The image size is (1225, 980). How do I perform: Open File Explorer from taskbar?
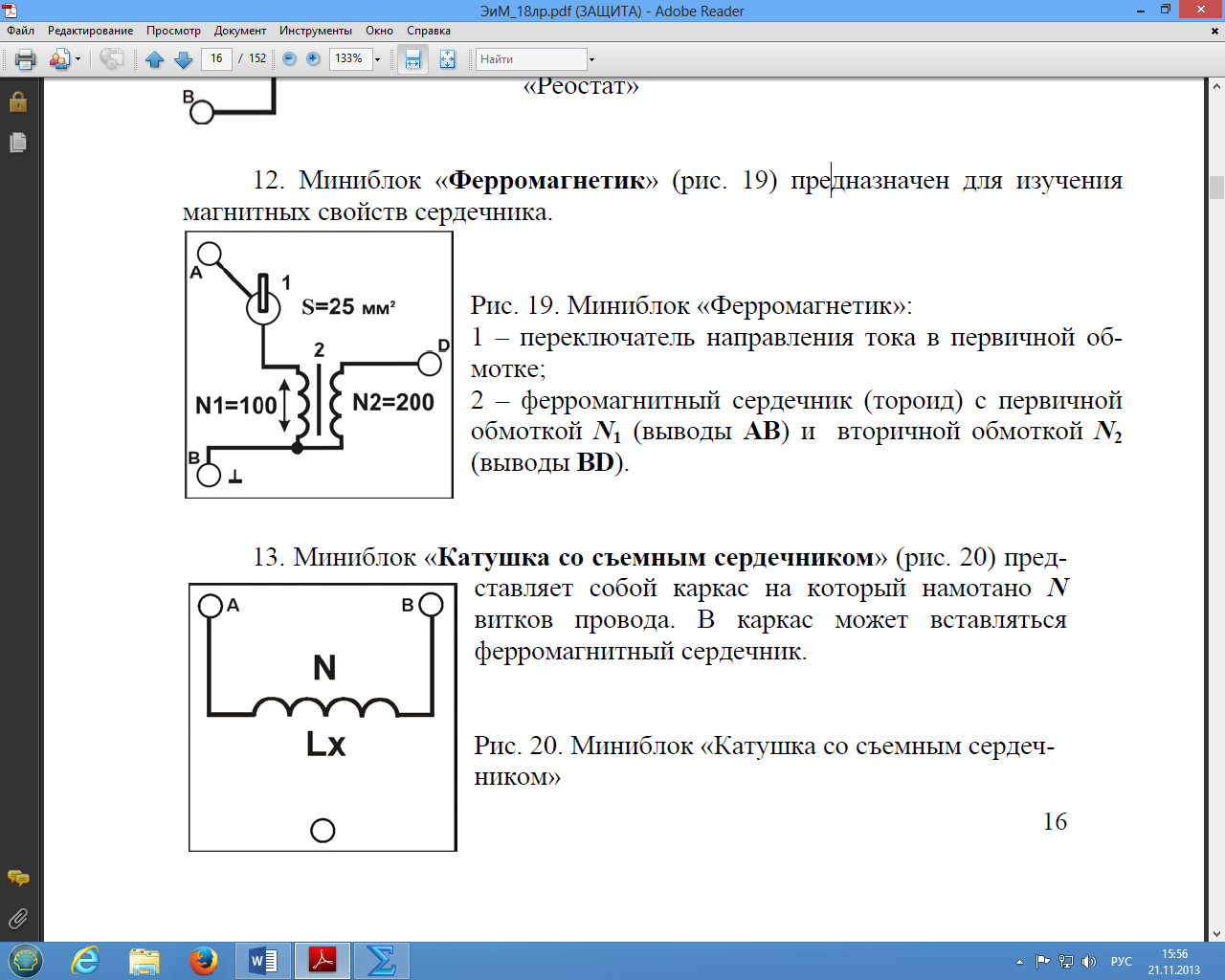(145, 961)
